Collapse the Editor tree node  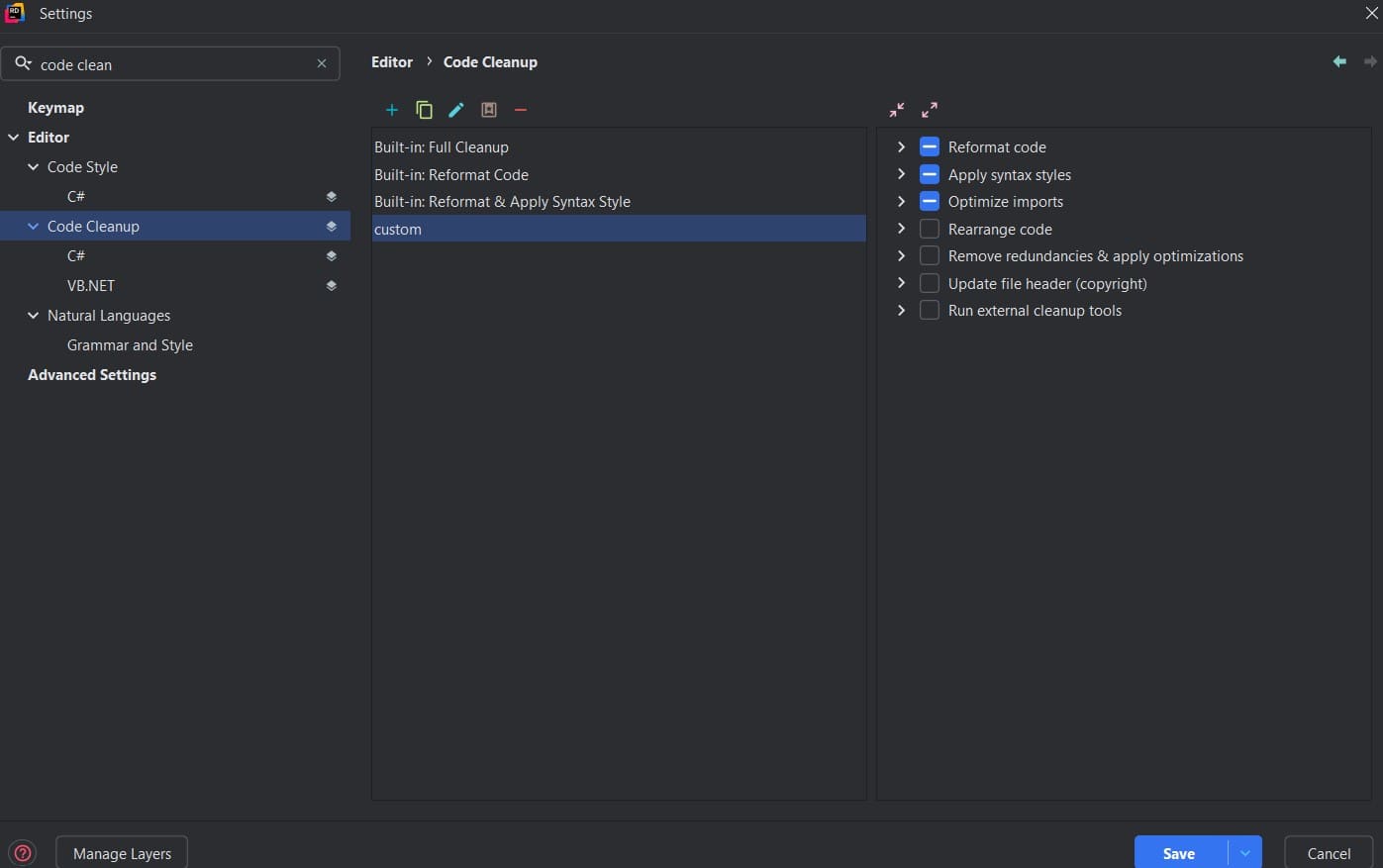pyautogui.click(x=14, y=138)
